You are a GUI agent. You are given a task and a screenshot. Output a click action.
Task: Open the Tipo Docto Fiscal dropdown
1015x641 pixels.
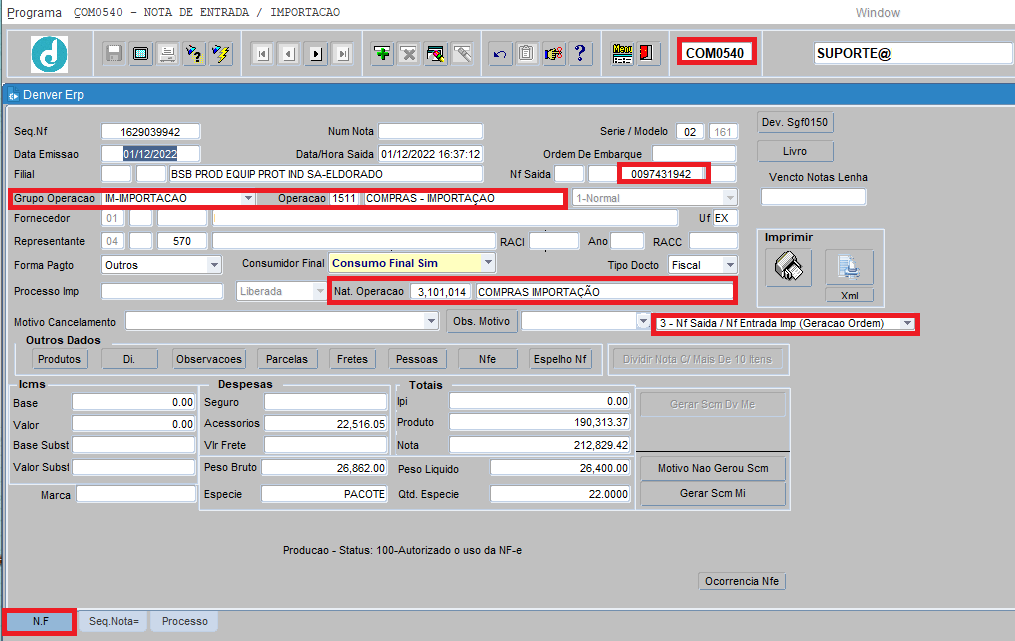click(x=730, y=265)
